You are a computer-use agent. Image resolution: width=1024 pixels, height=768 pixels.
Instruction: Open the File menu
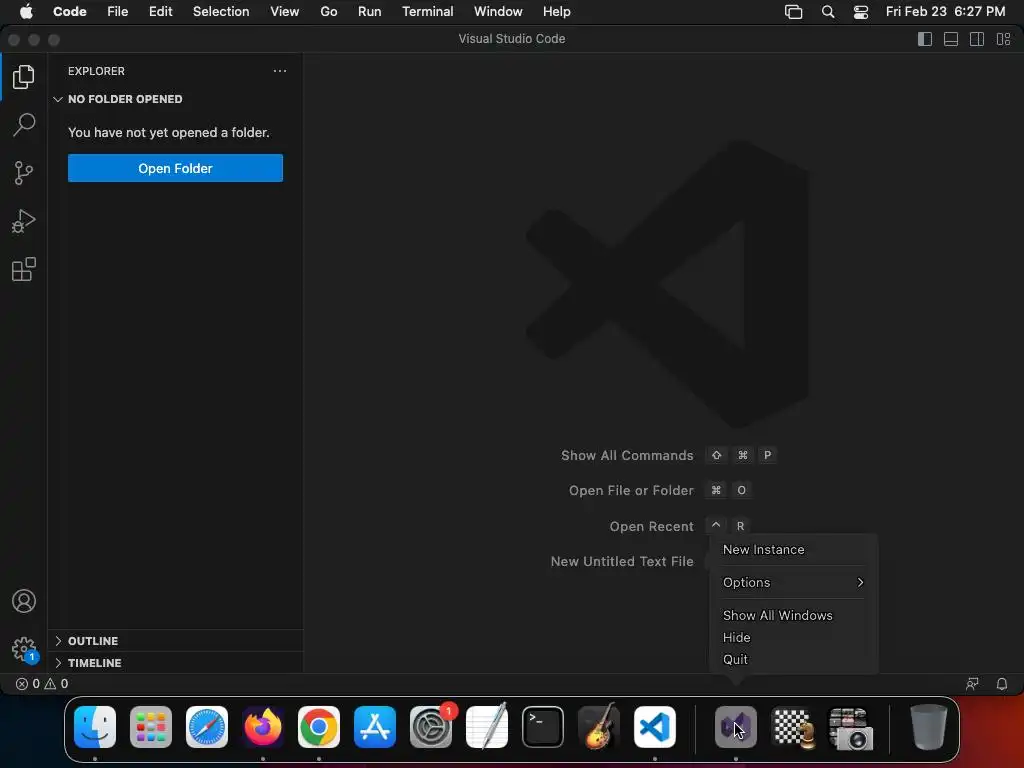(118, 12)
